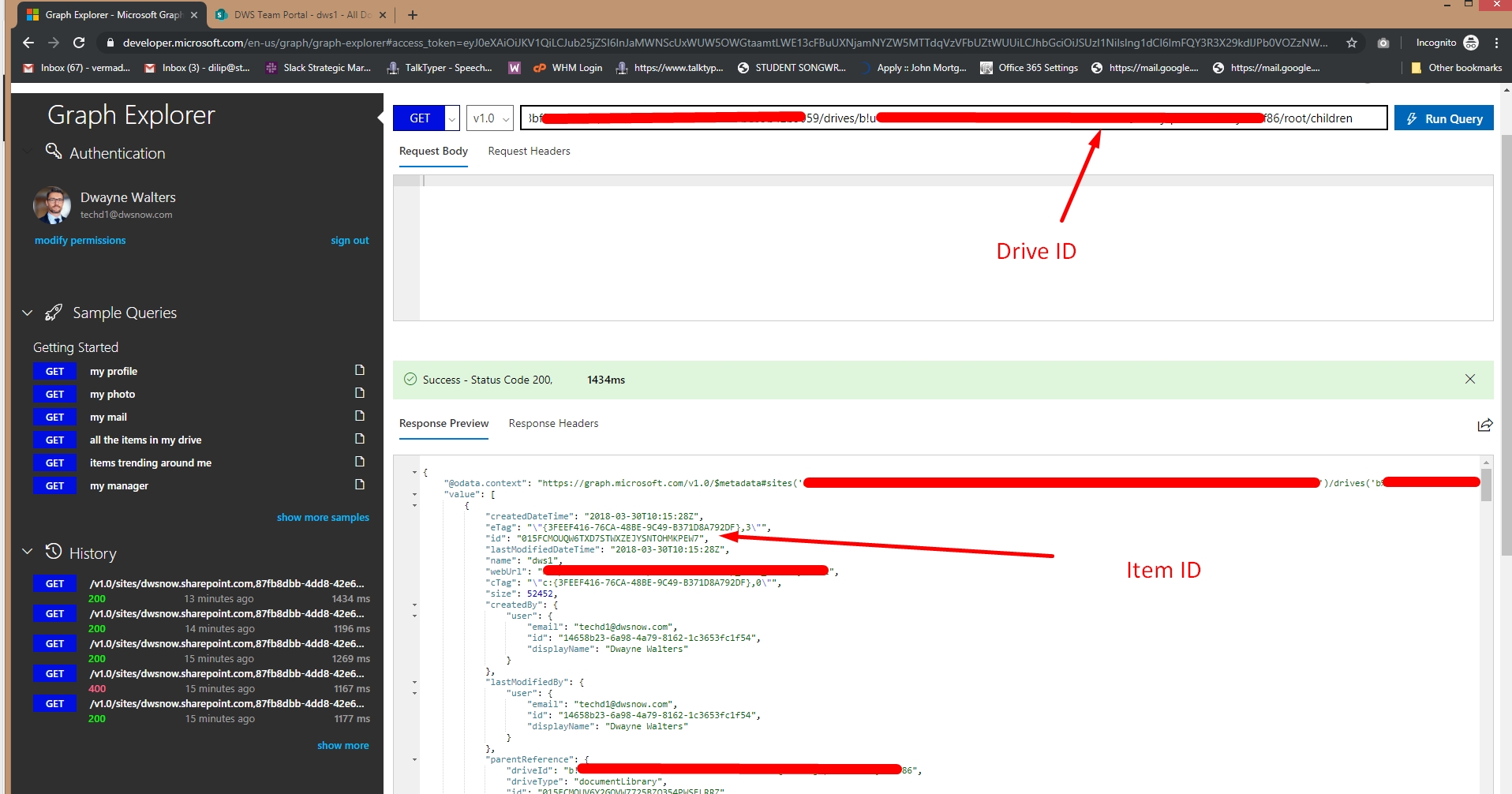Collapse the sidebar with the arrow handle
Viewport: 1512px width, 794px height.
tap(380, 118)
